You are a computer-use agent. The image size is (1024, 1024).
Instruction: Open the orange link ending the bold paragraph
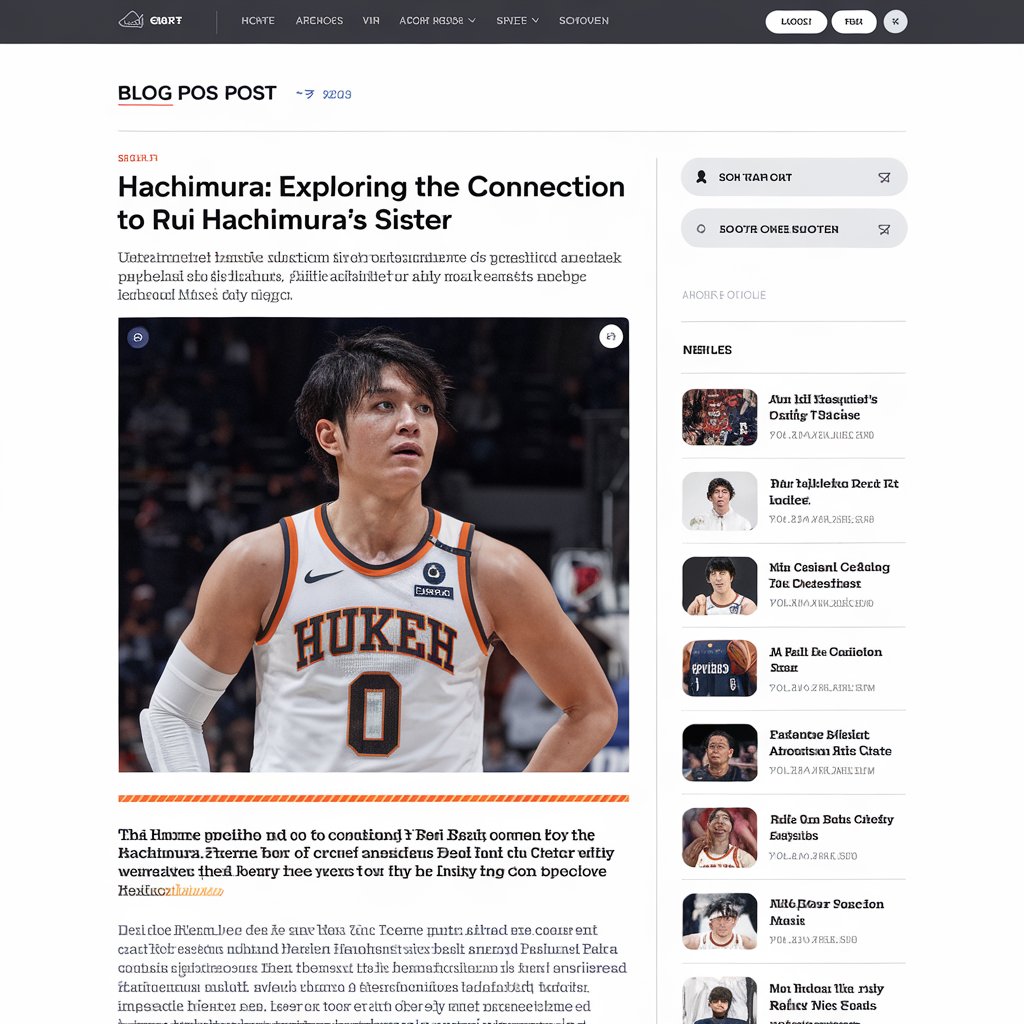197,891
